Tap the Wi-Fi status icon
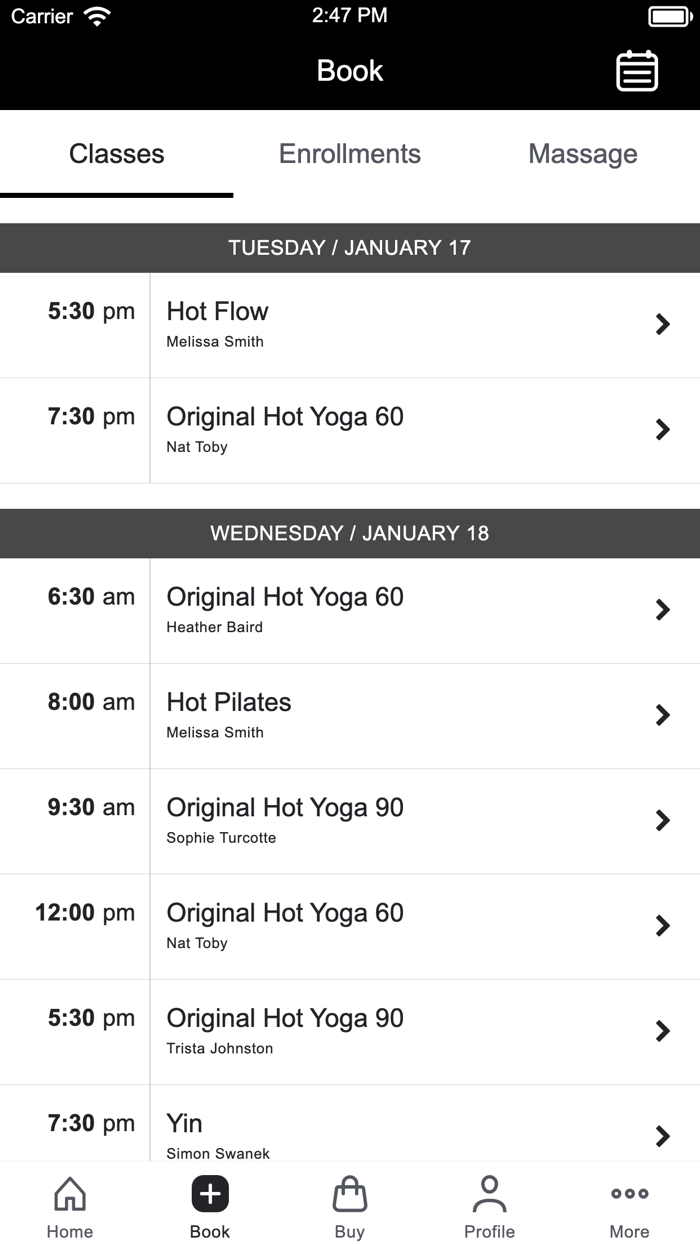The image size is (700, 1244). point(95,15)
